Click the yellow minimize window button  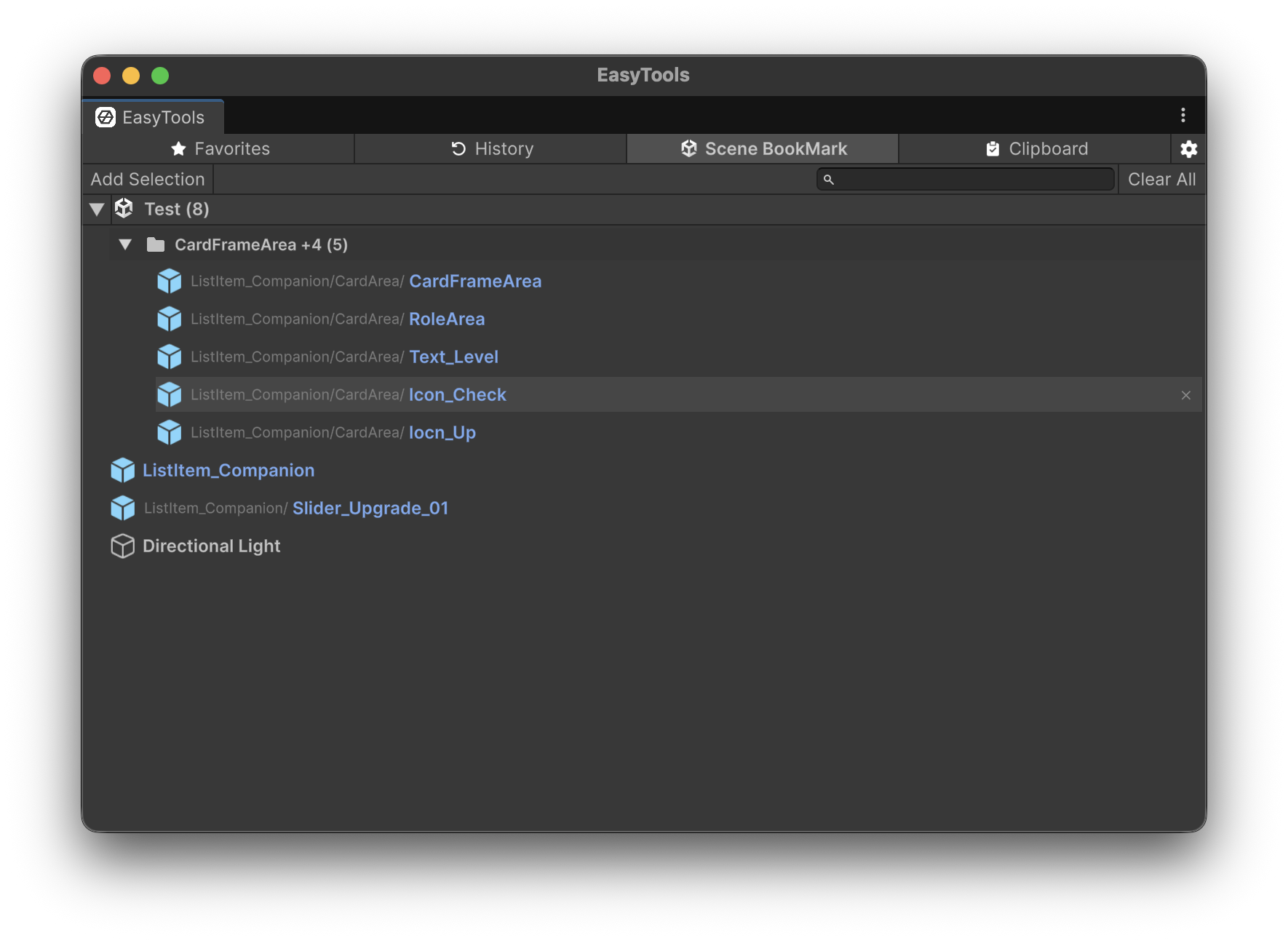coord(131,76)
